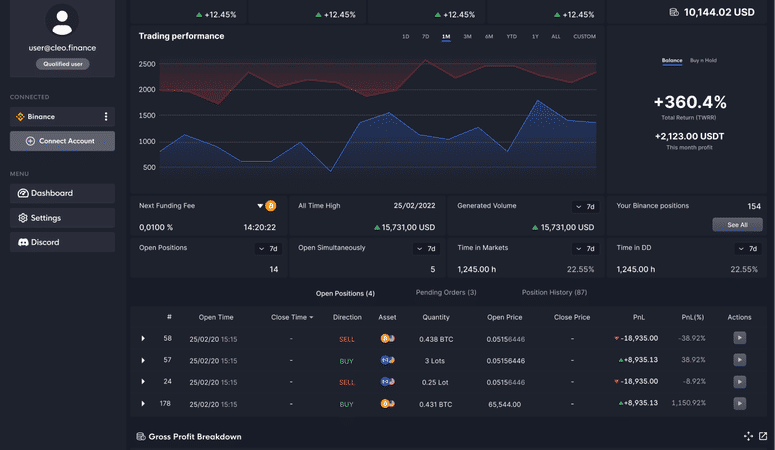Viewport: 775px width, 450px height.
Task: Click the Binance logo icon
Action: [20, 117]
